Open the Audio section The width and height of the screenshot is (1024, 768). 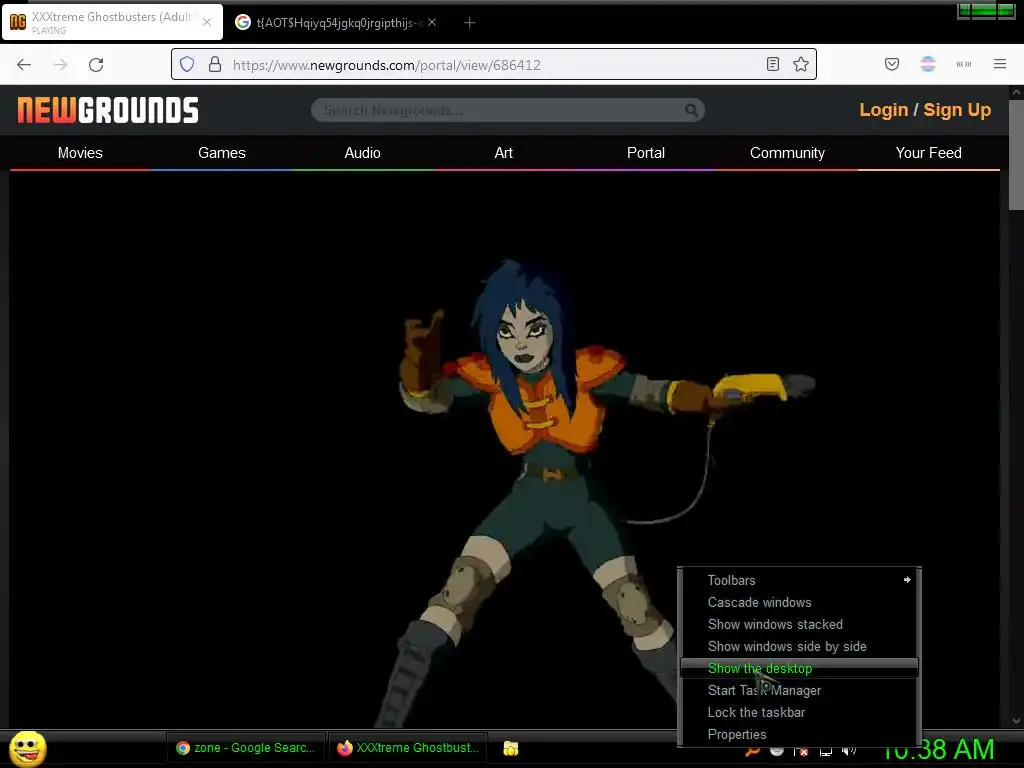362,153
